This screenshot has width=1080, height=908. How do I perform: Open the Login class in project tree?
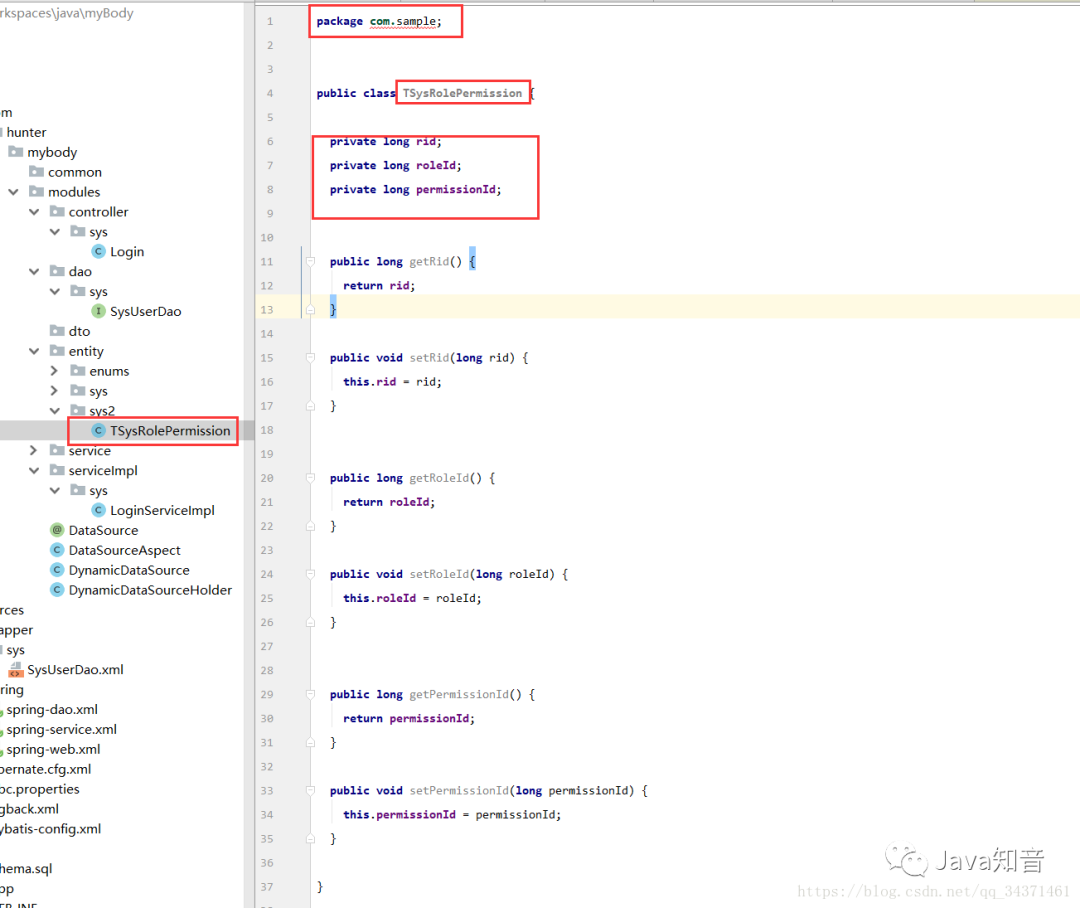[x=127, y=251]
